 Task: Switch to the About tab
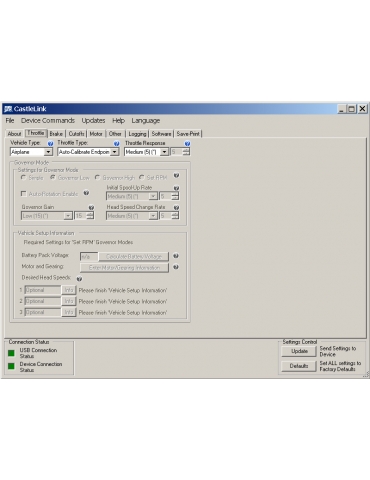point(14,134)
